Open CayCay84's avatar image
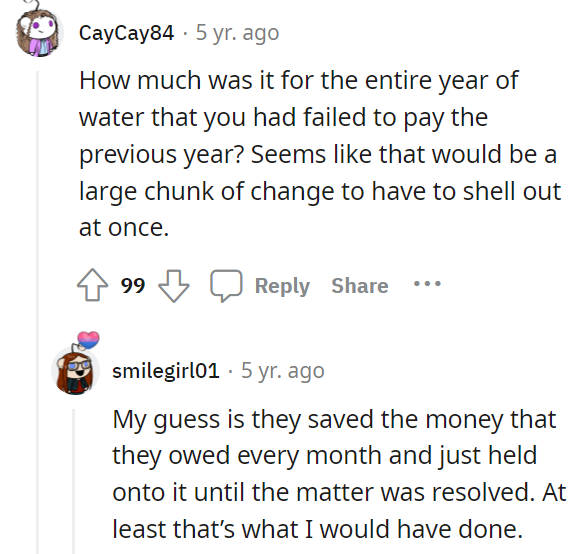This screenshot has width=581, height=554. coord(38,33)
